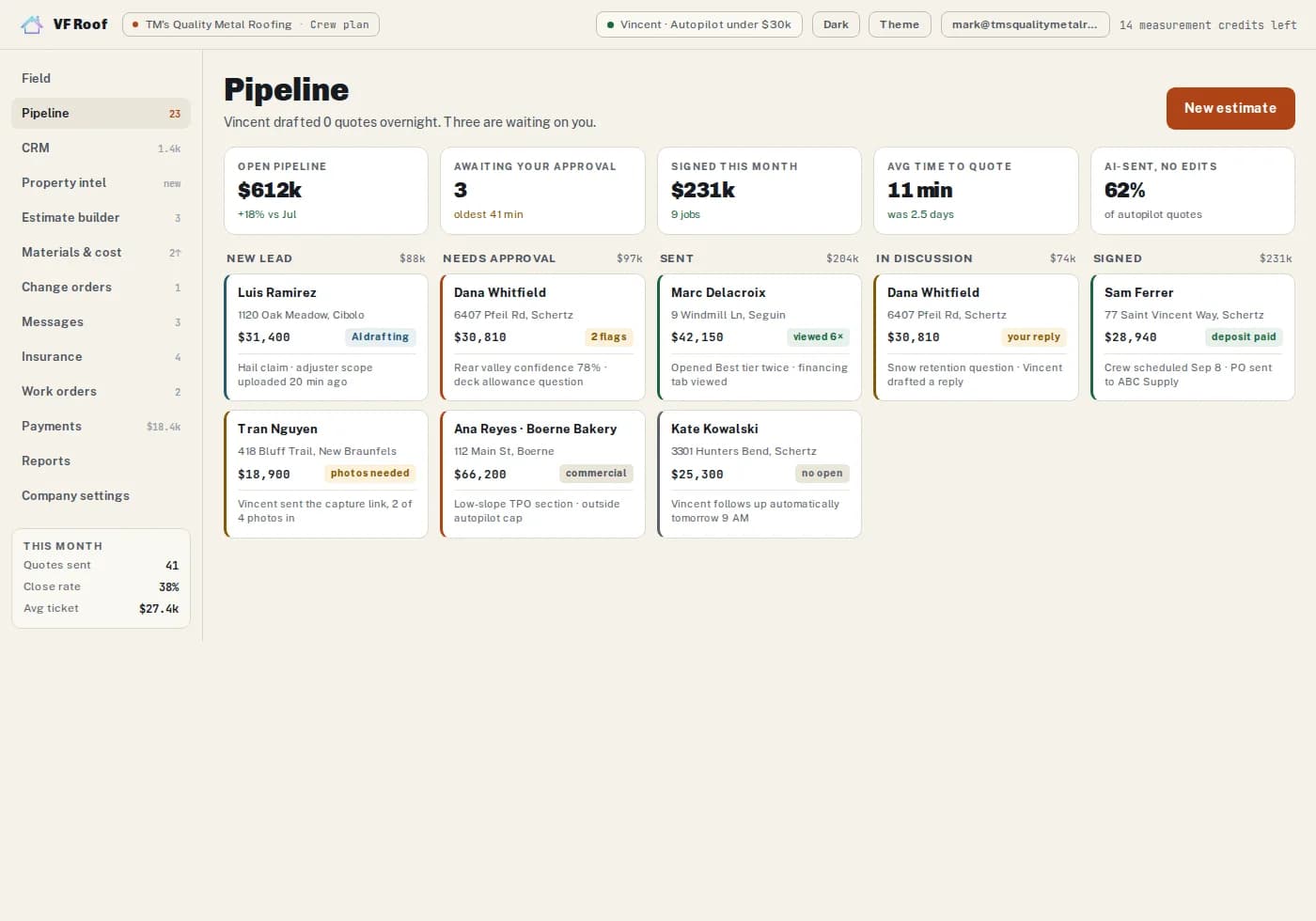Image resolution: width=1316 pixels, height=921 pixels.
Task: Click the AI-Sent, No Edits 62% card
Action: point(1193,191)
